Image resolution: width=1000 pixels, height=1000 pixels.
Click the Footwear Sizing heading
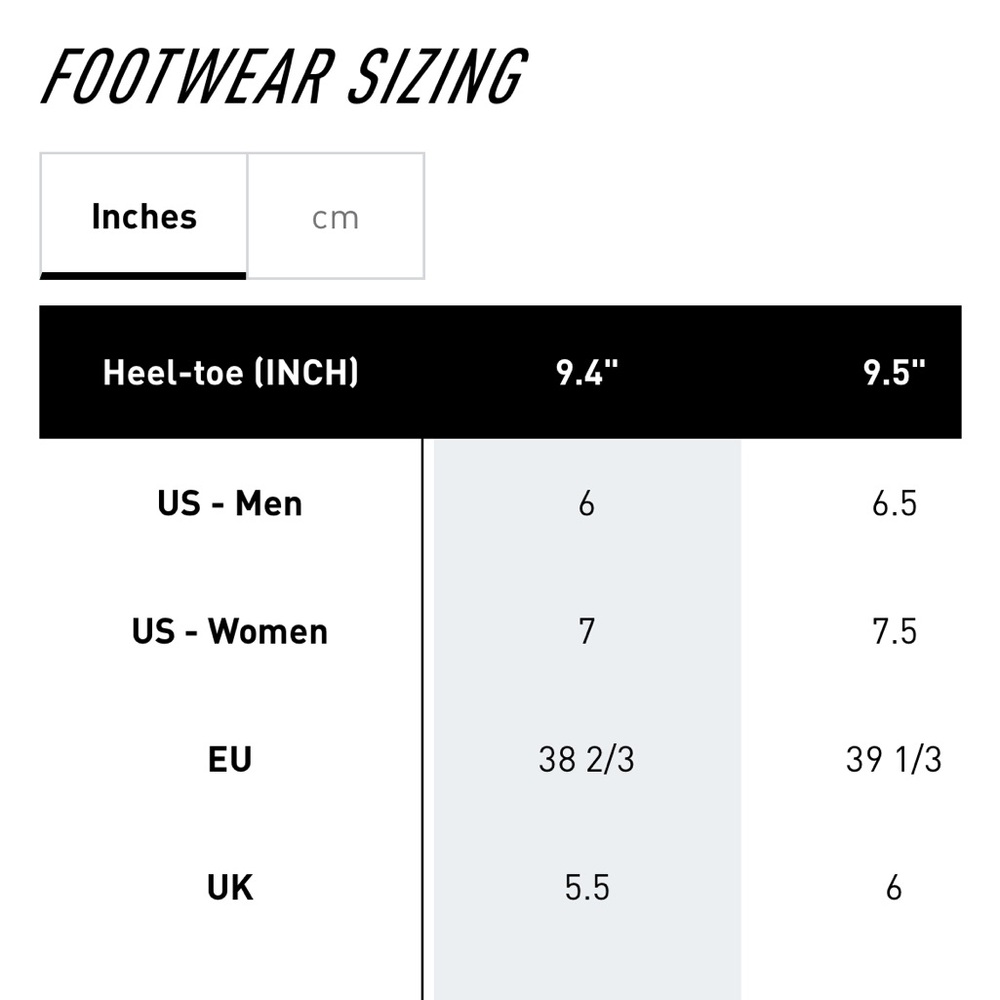(284, 76)
